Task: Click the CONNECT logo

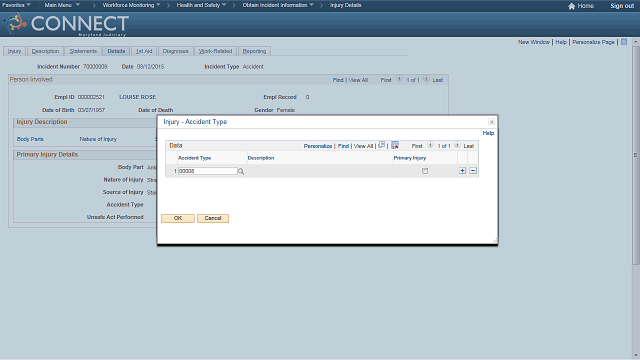Action: coord(67,24)
